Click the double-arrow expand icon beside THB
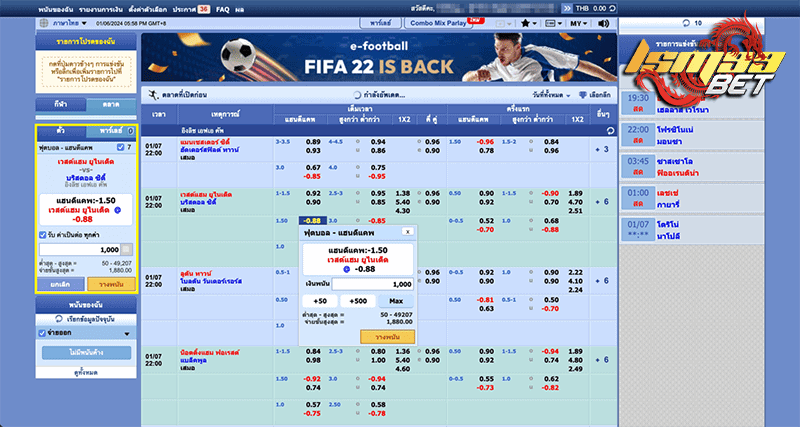This screenshot has width=800, height=427. [567, 9]
